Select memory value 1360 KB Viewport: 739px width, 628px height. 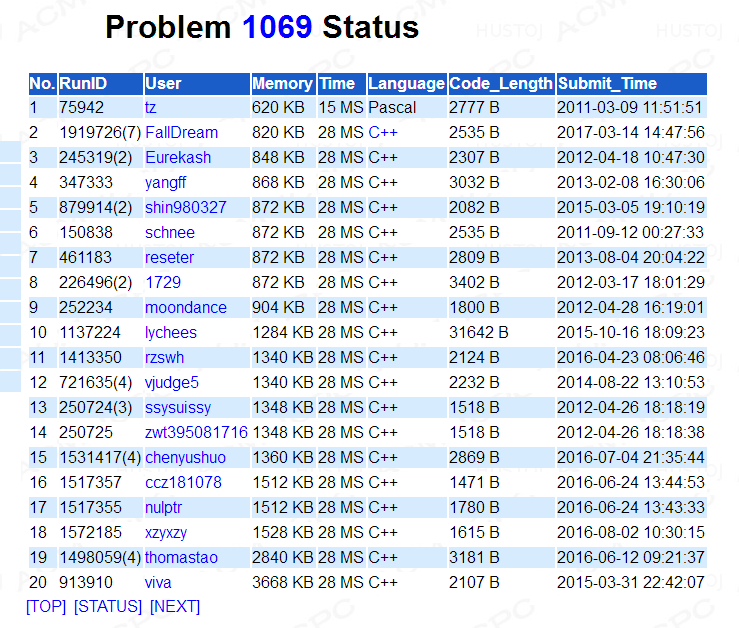(283, 457)
